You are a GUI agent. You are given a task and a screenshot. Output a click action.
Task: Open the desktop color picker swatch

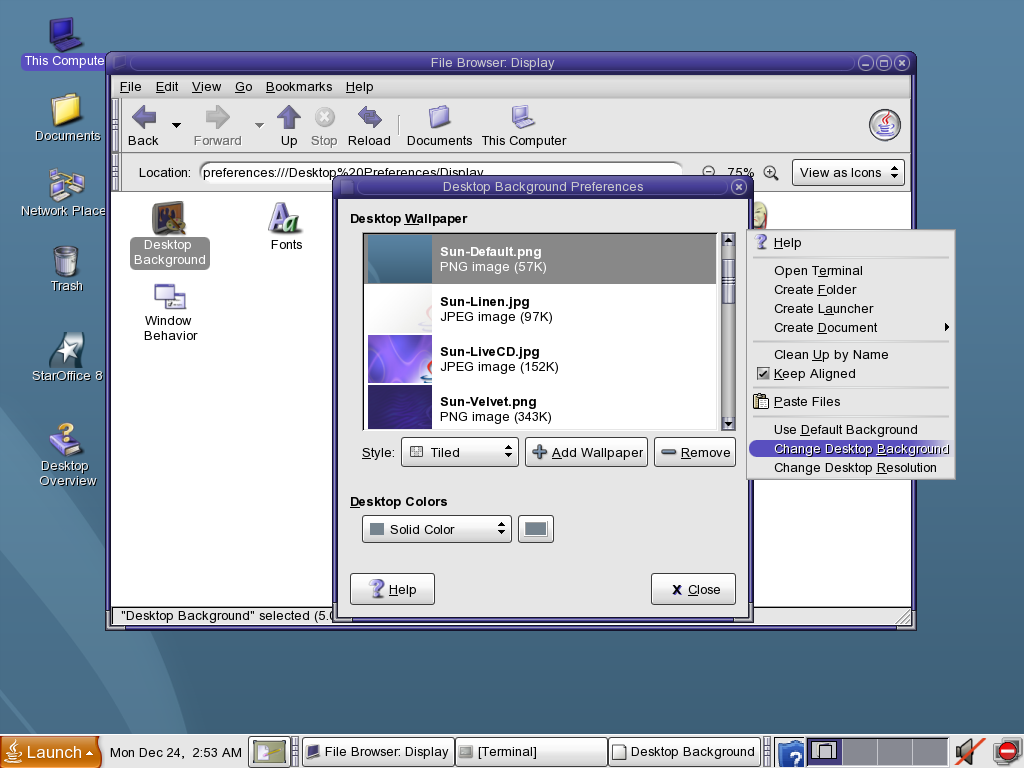tap(536, 529)
